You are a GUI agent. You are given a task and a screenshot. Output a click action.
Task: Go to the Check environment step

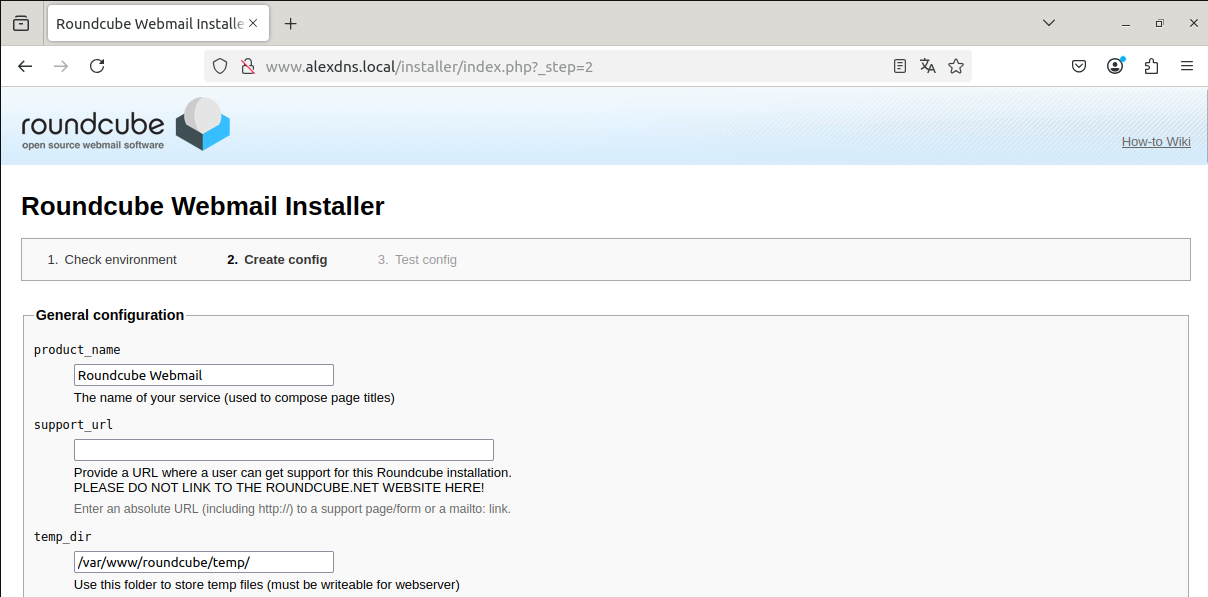[120, 260]
